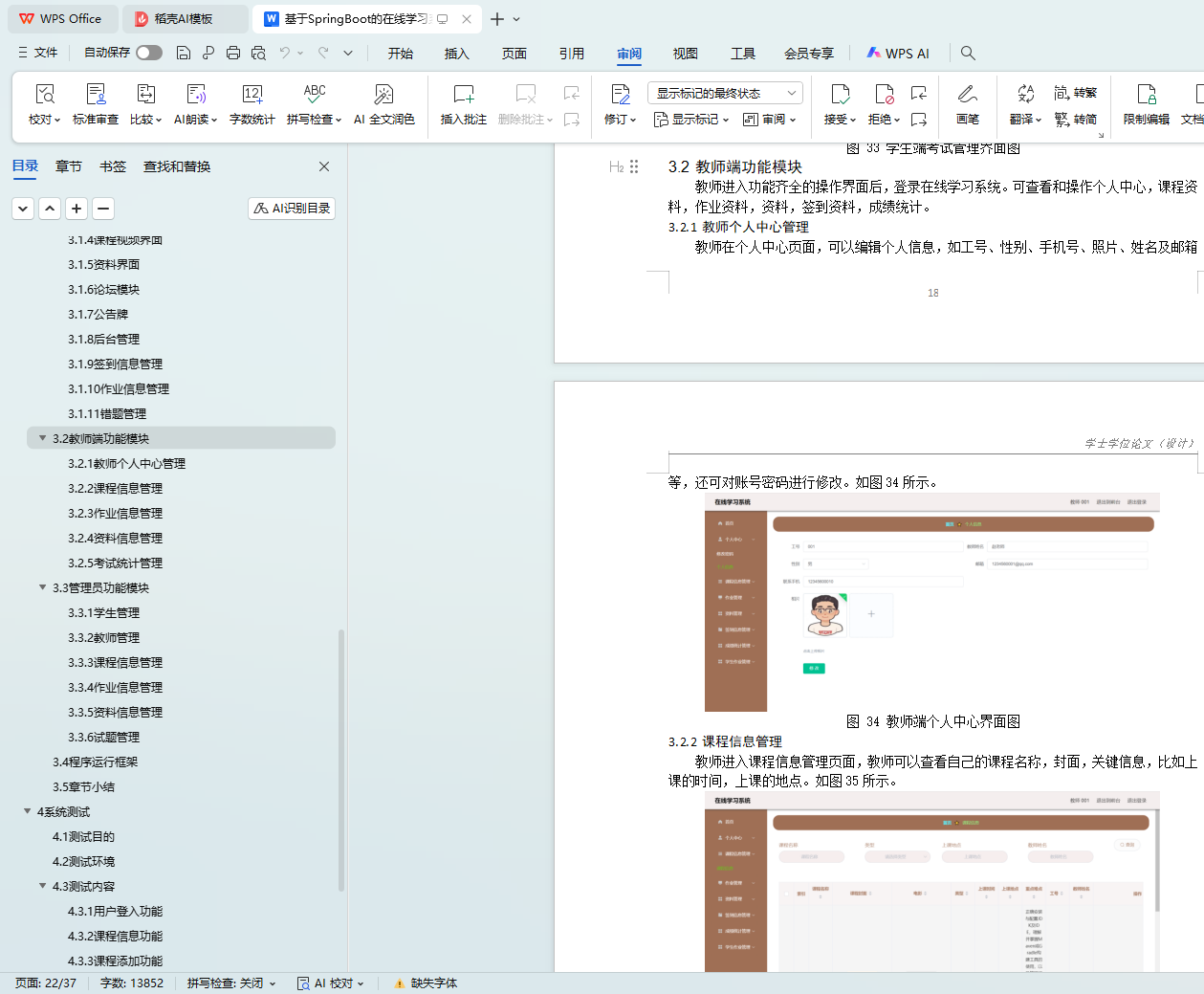Viewport: 1204px width, 994px height.
Task: Collapse the 3.2教师端功能模块 outline node
Action: click(42, 438)
